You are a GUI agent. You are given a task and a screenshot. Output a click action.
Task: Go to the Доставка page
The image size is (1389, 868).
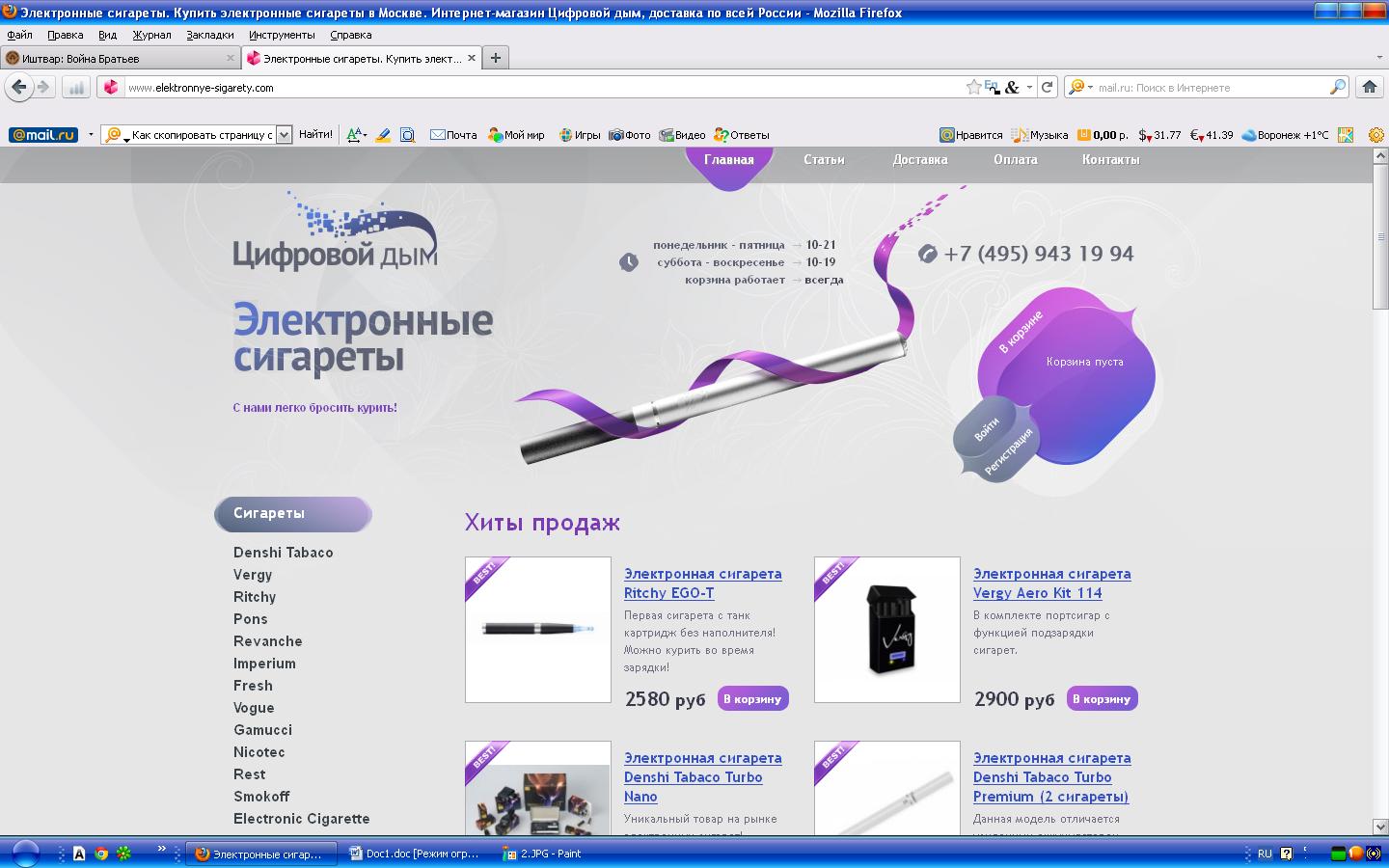[x=920, y=160]
